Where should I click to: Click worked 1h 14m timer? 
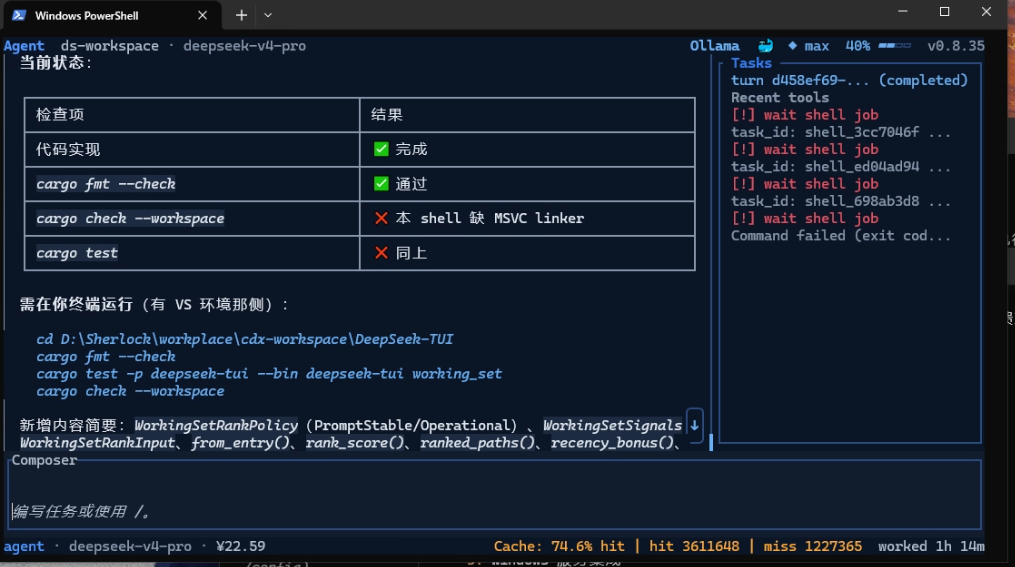pyautogui.click(x=931, y=546)
